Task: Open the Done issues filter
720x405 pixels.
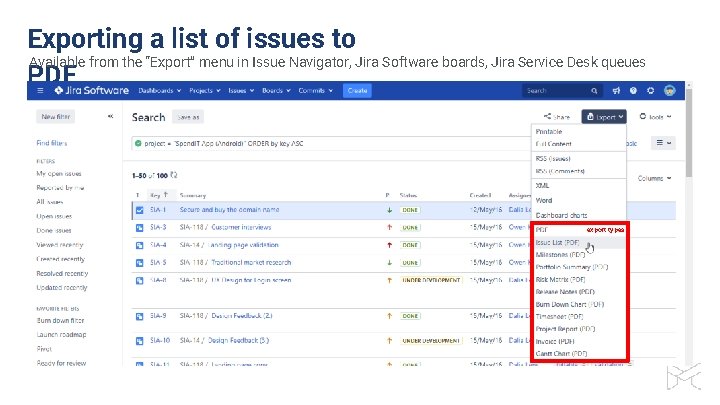Action: tap(54, 231)
